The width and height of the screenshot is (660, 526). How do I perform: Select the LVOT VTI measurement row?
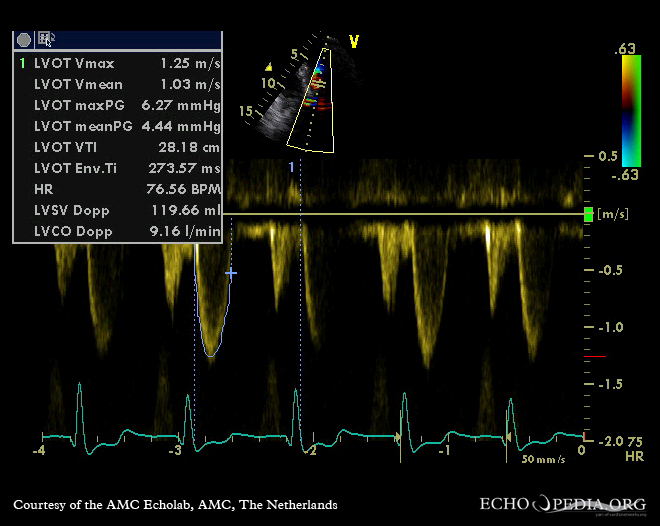click(x=118, y=147)
